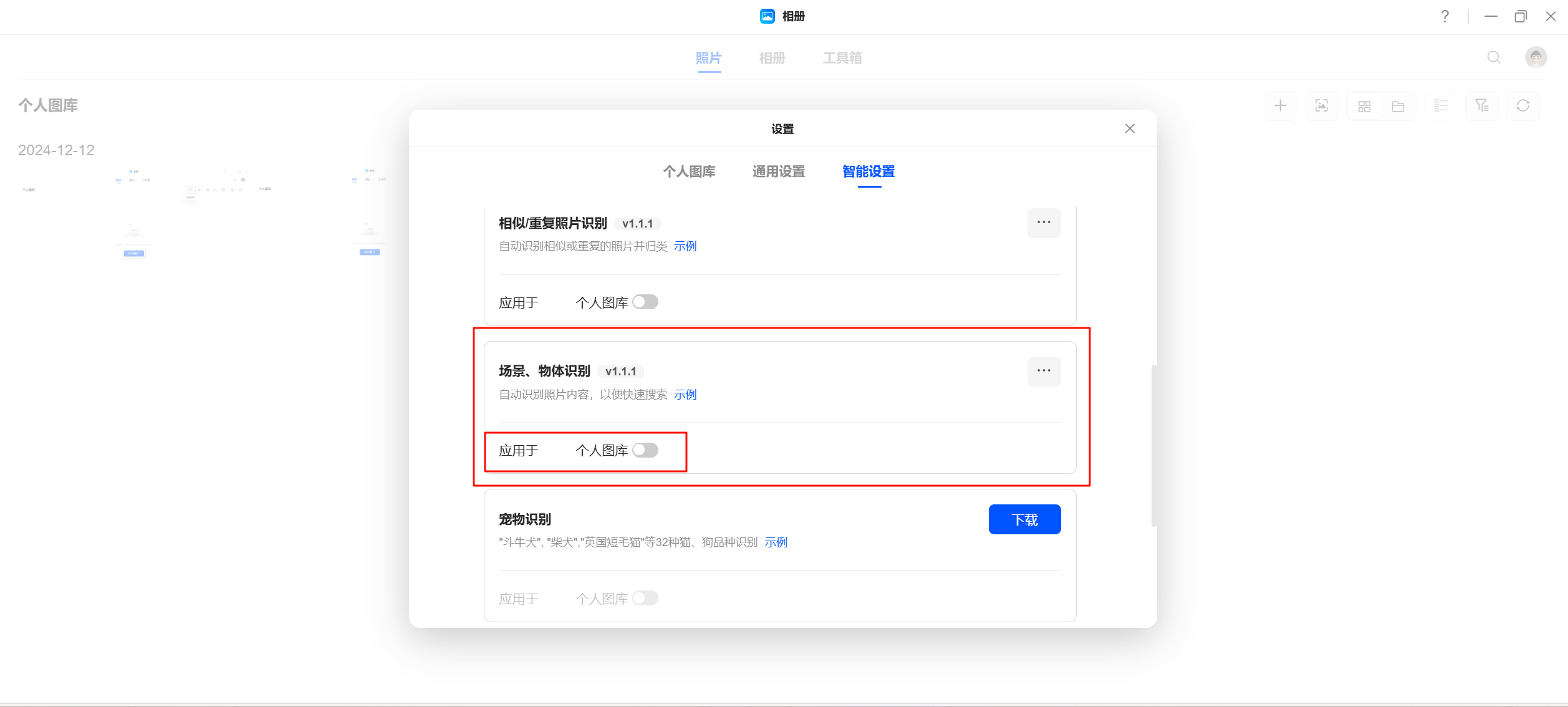Click the v1.1.1 badge beside 场景、物体识别
The width and height of the screenshot is (1568, 707).
pos(621,372)
